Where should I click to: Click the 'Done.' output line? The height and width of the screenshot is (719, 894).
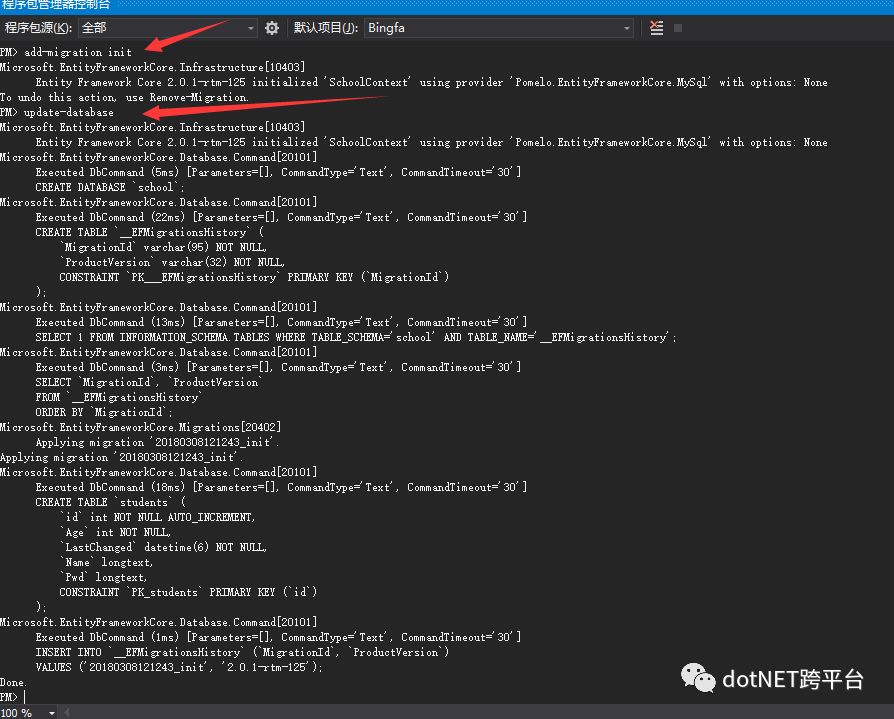pos(14,682)
